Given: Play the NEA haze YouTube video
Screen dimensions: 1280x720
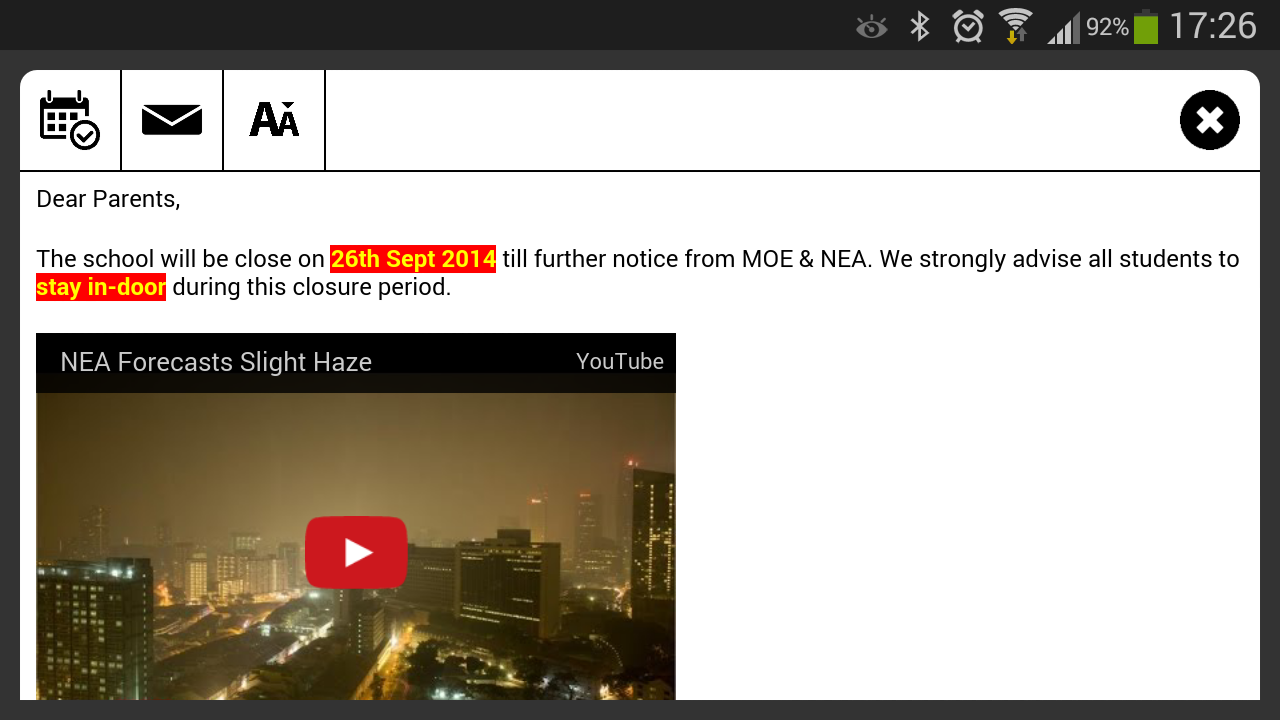Looking at the screenshot, I should 356,552.
